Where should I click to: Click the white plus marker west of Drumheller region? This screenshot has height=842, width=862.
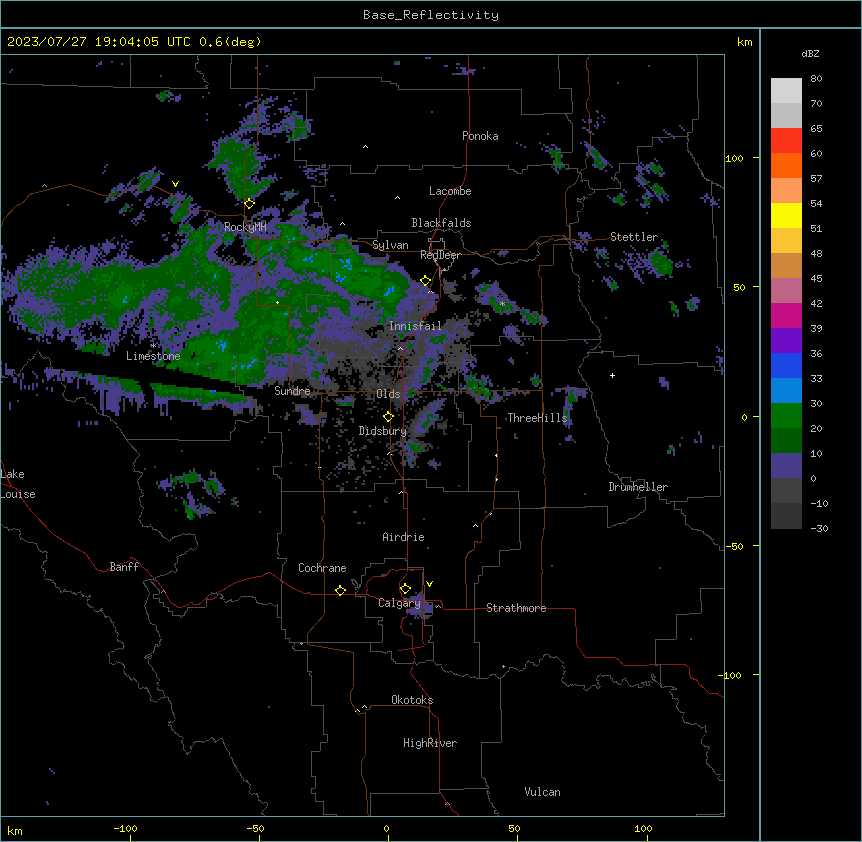click(612, 375)
